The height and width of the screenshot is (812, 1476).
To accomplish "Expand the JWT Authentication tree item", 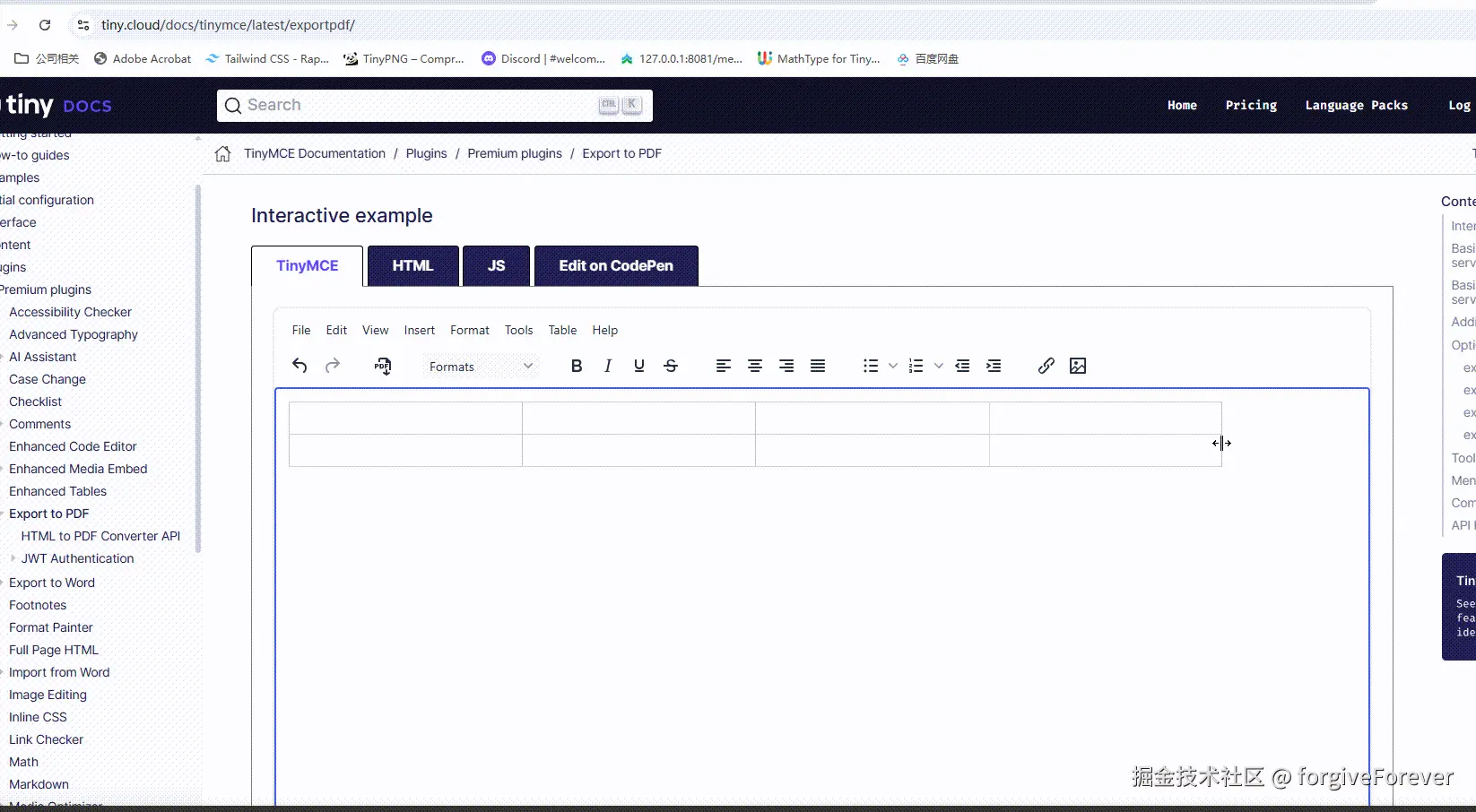I will tap(13, 558).
